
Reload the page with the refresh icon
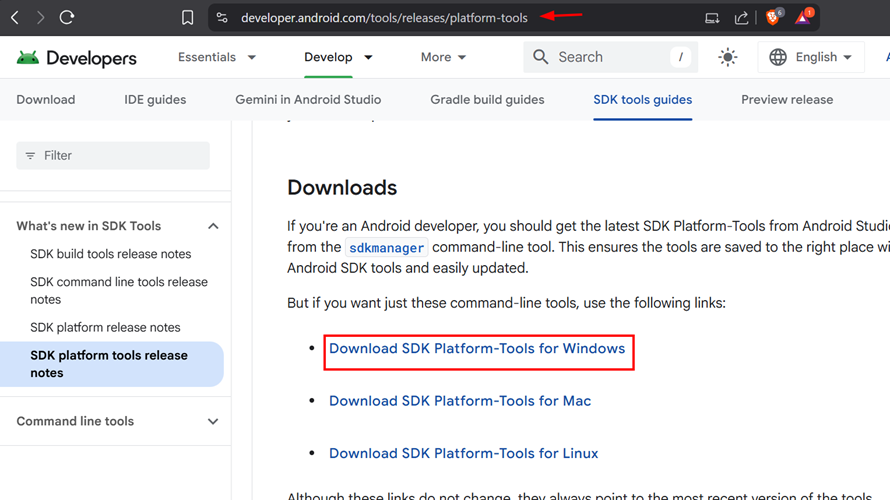67,17
